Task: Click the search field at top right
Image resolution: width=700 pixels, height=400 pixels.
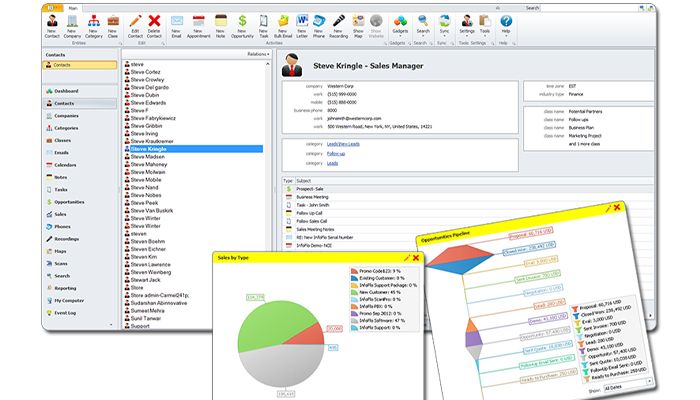Action: pos(589,8)
